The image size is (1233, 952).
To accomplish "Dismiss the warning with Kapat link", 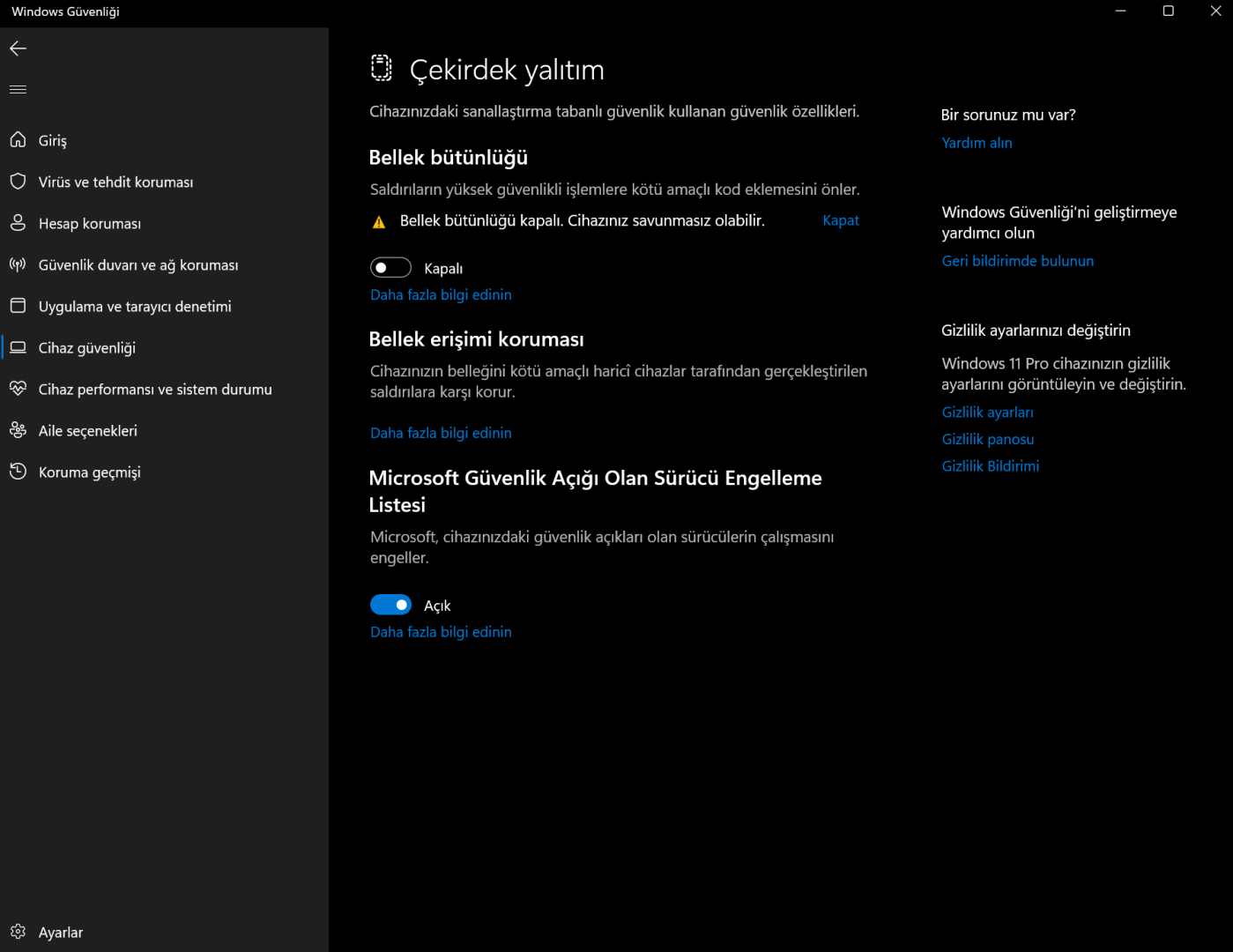I will click(x=840, y=220).
